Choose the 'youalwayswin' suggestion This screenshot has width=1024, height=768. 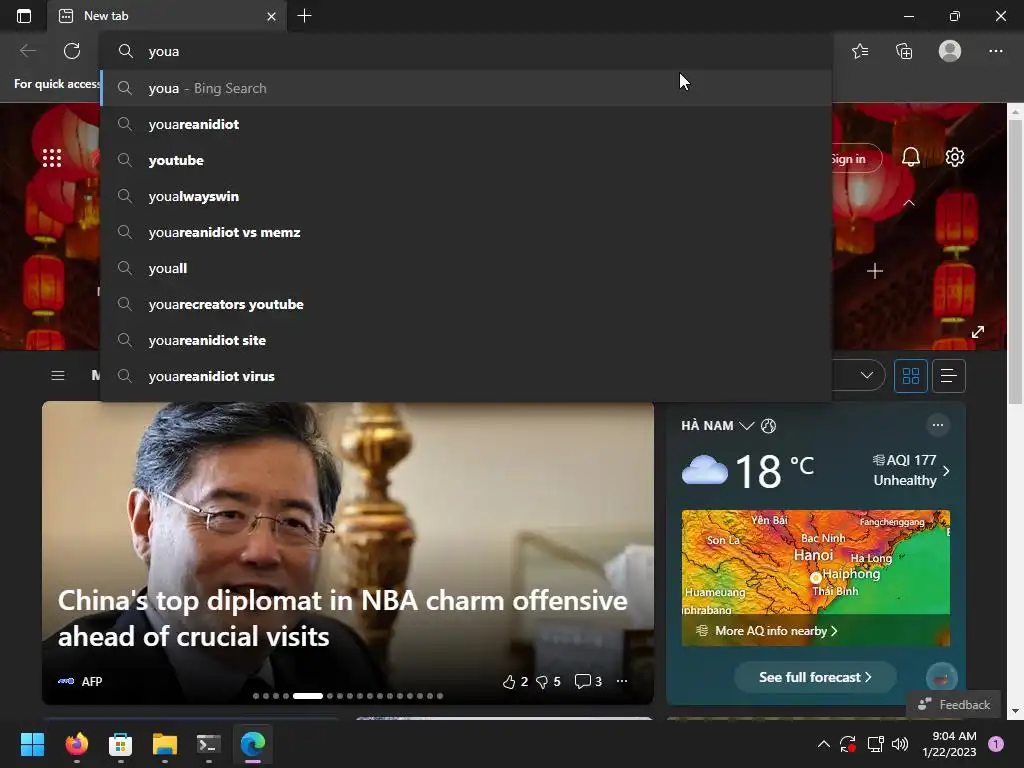pyautogui.click(x=466, y=196)
